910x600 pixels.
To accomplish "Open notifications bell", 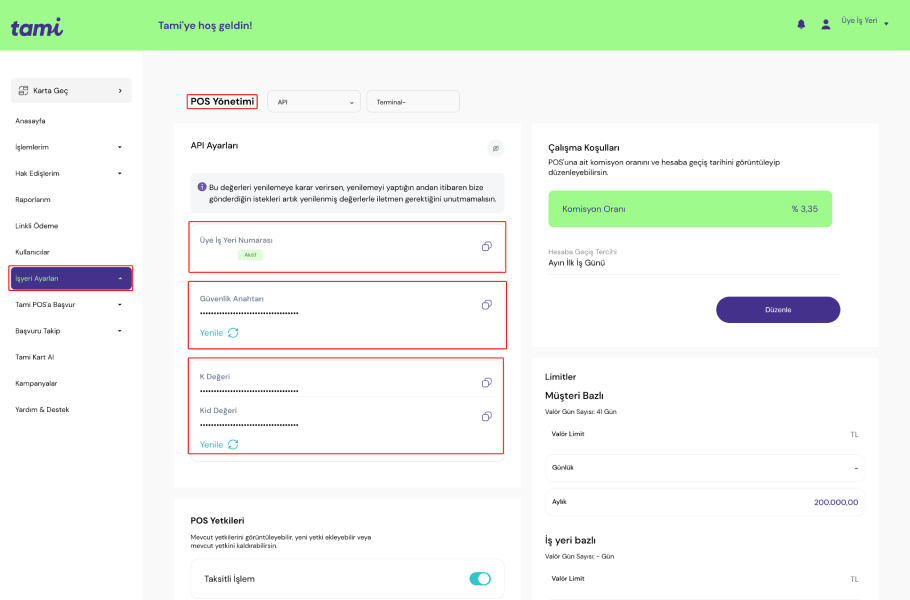I will click(801, 24).
